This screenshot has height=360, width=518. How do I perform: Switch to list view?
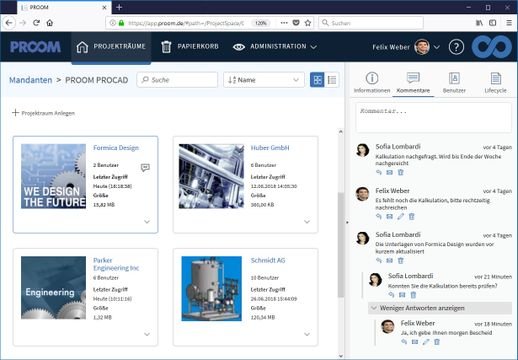coord(332,80)
